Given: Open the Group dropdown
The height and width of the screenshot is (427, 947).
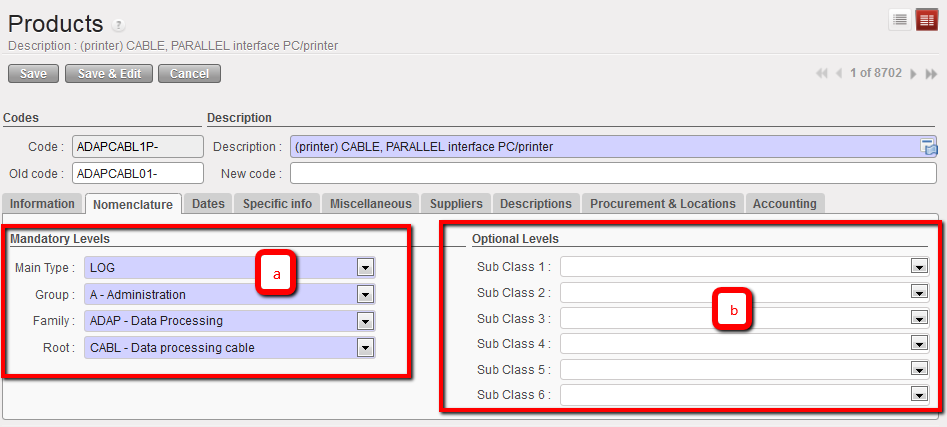Looking at the screenshot, I should (x=365, y=295).
